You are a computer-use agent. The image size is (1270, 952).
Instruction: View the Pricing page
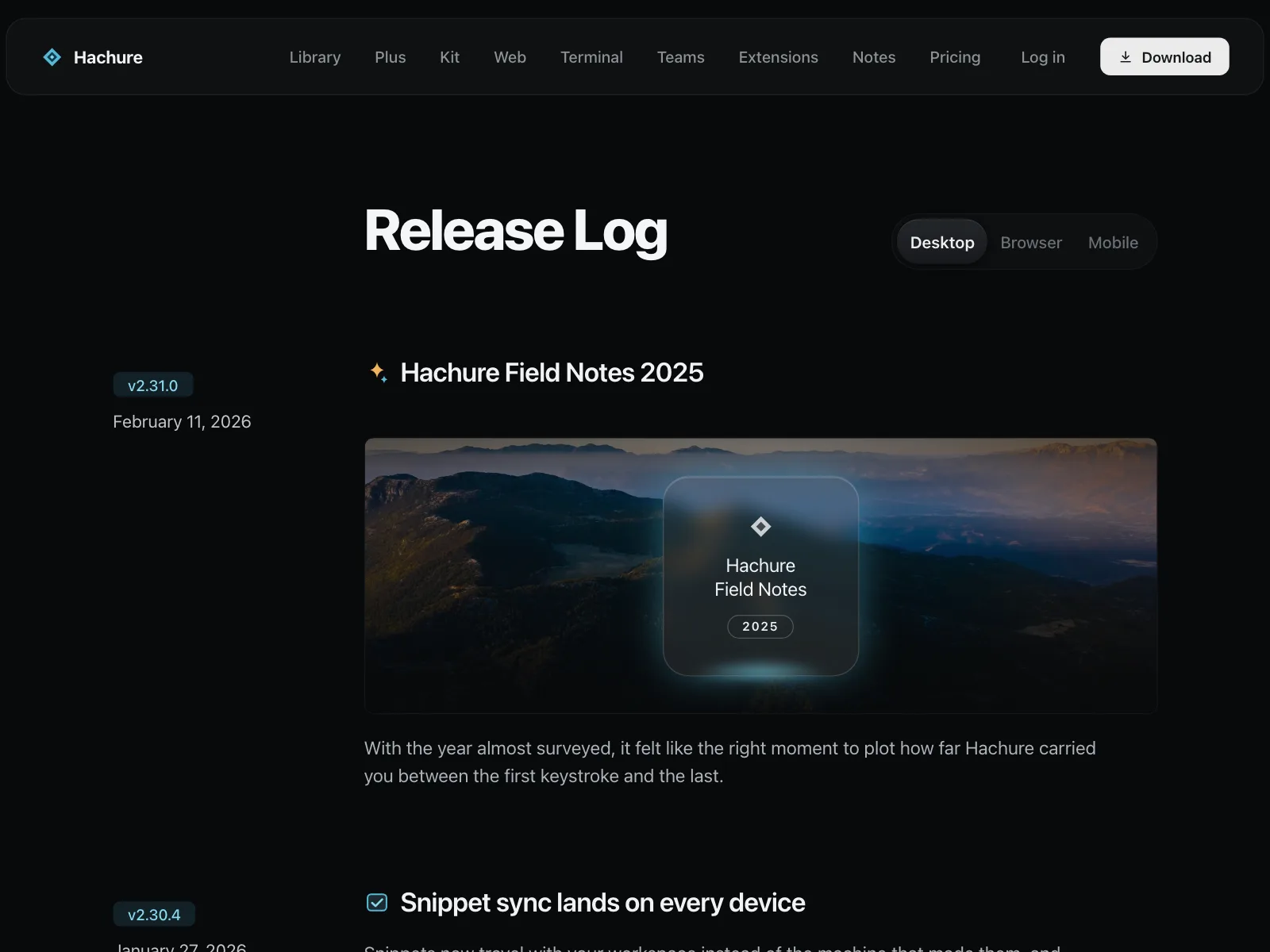pyautogui.click(x=955, y=57)
